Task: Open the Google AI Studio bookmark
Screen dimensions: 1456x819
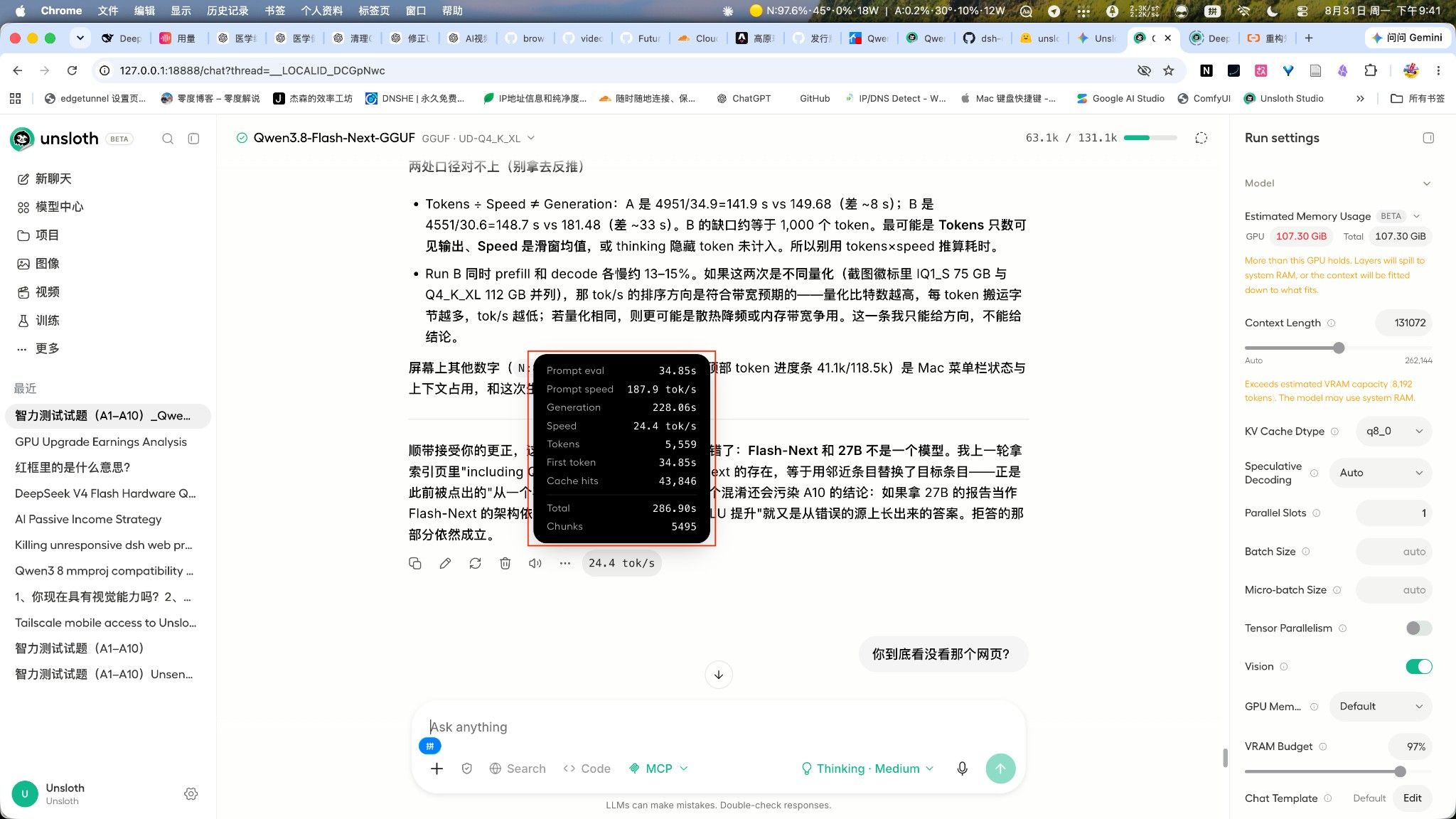Action: [1120, 98]
